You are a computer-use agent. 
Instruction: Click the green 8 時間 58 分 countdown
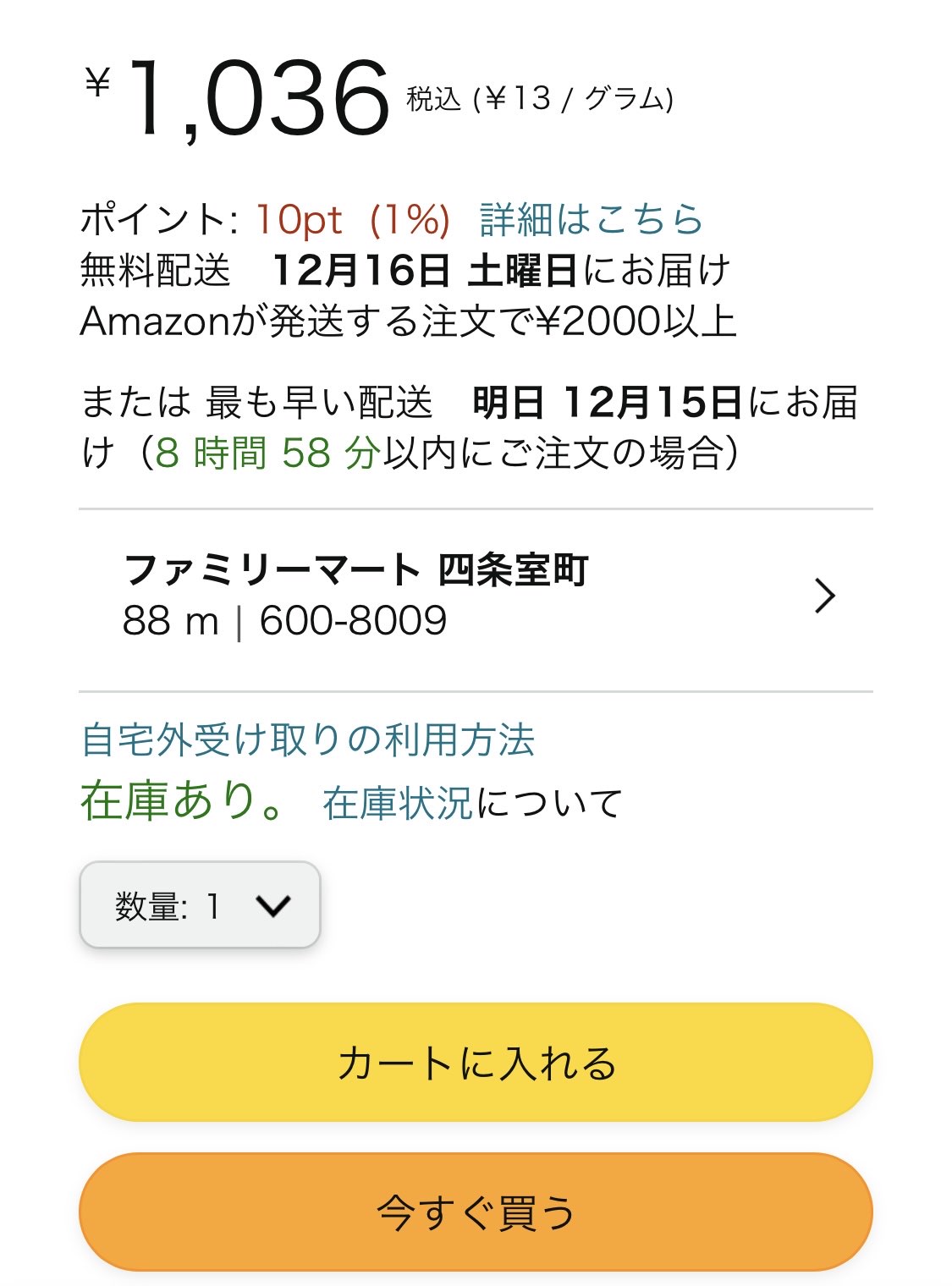coord(267,453)
